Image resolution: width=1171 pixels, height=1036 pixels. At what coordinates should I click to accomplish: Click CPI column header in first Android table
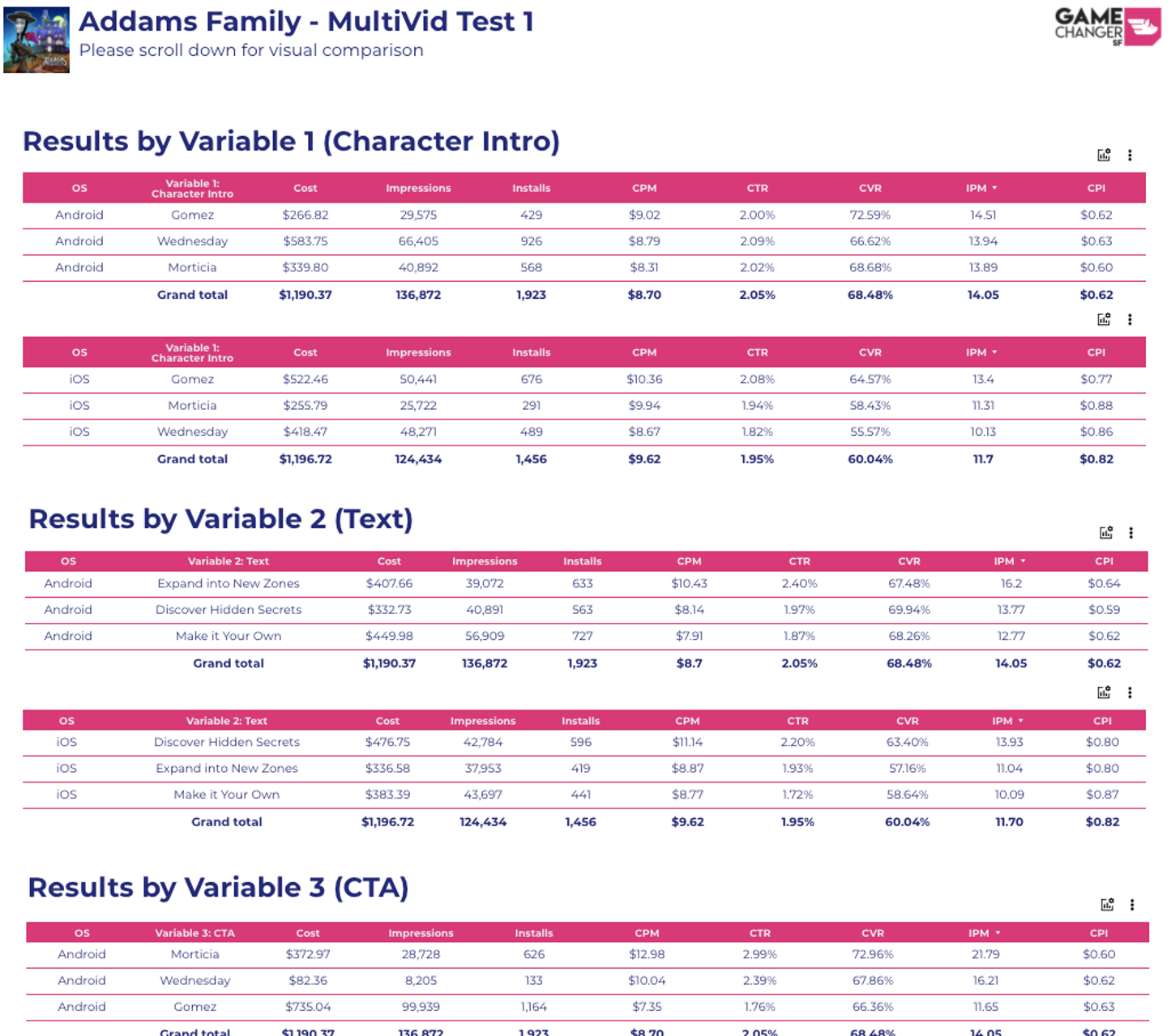1096,188
